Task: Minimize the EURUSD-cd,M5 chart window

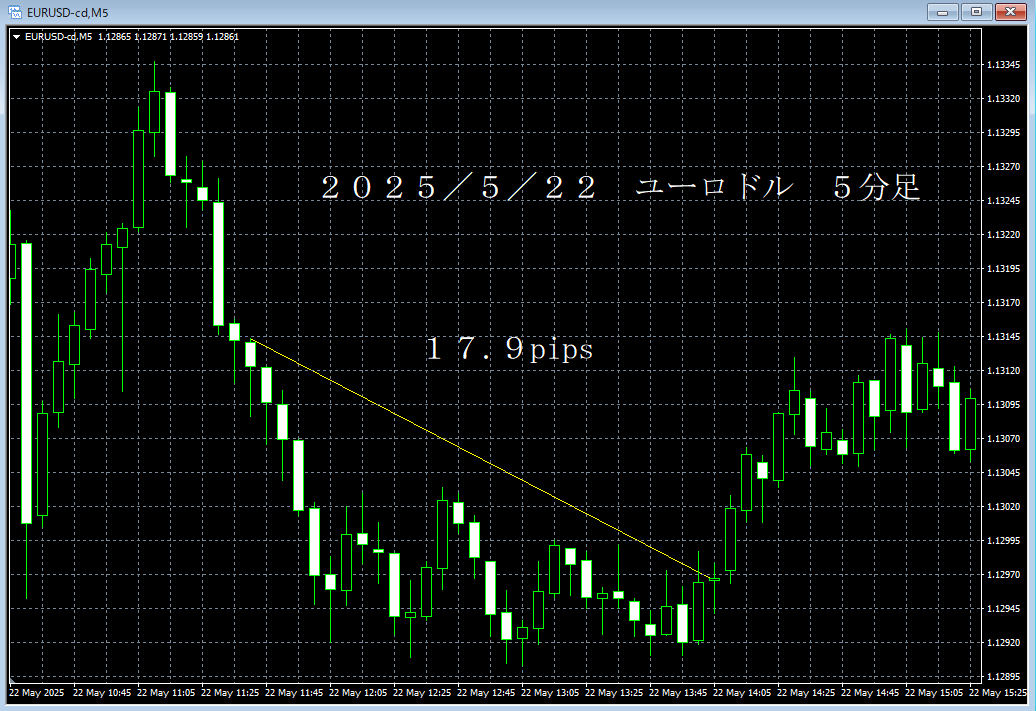Action: tap(942, 12)
